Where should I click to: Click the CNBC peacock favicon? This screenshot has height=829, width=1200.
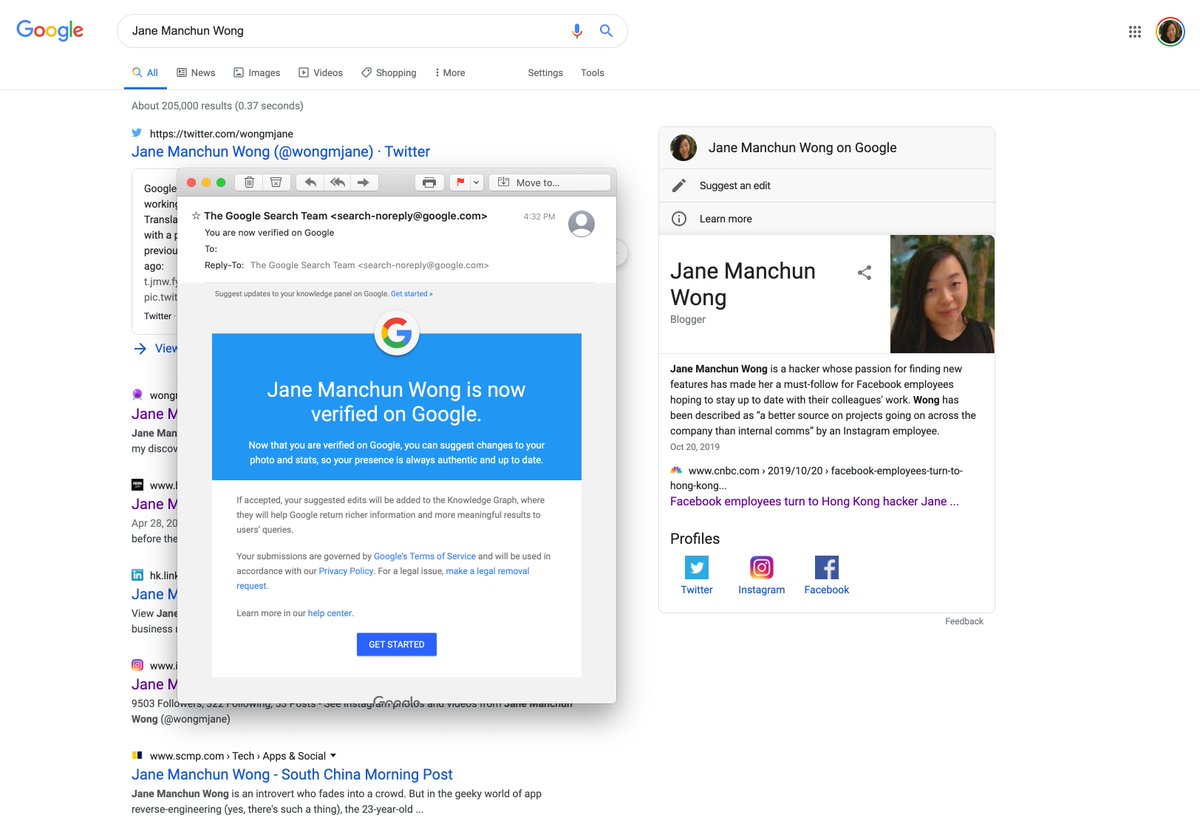click(677, 471)
